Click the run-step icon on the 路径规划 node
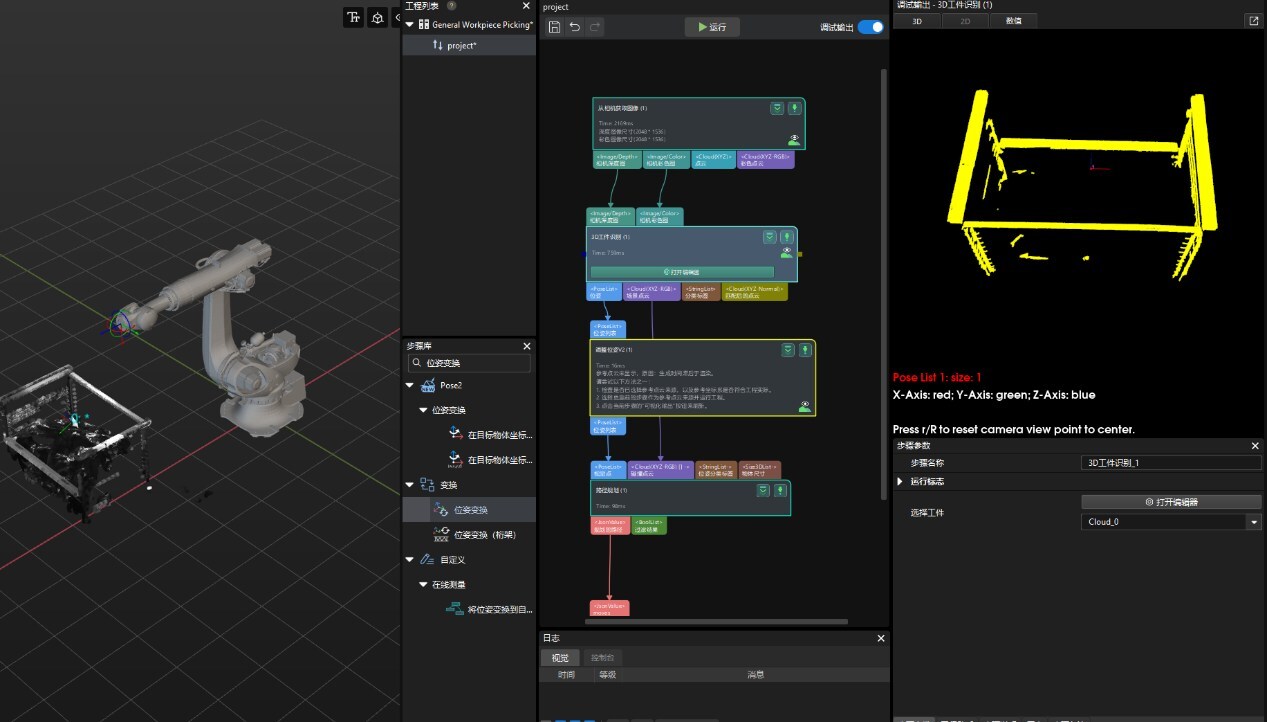The image size is (1267, 722). pos(780,490)
